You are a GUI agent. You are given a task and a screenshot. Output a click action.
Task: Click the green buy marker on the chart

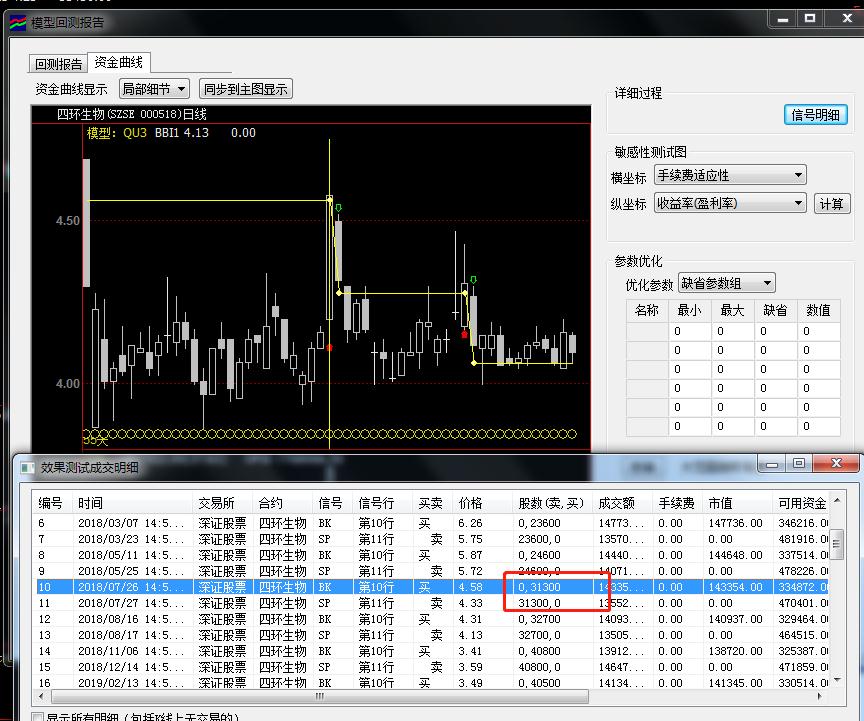click(x=339, y=208)
